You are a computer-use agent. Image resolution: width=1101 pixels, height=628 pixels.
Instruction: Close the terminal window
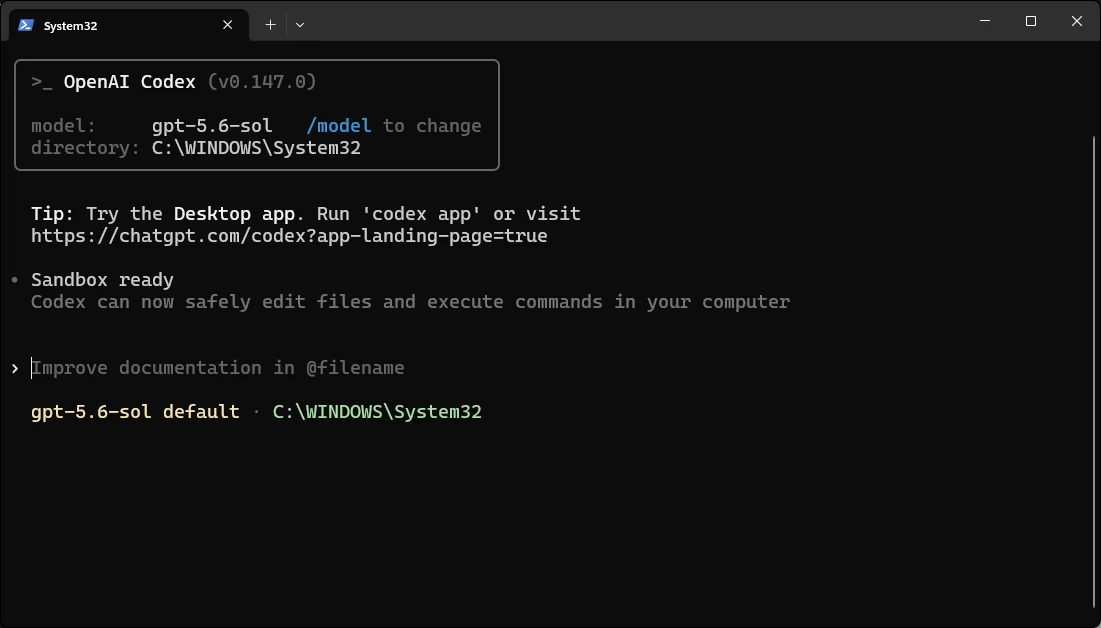[1076, 21]
